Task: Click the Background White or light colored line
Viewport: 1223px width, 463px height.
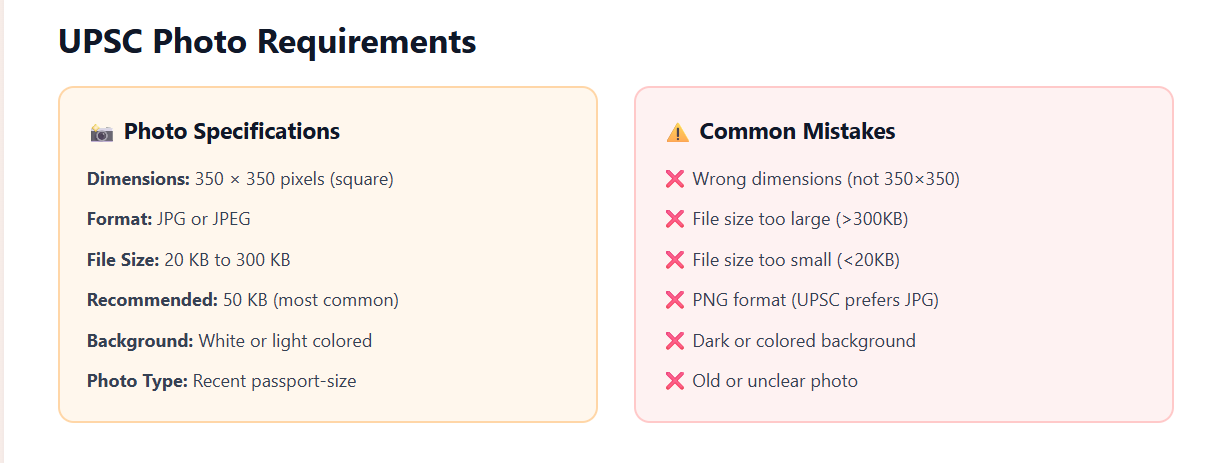Action: pos(229,341)
